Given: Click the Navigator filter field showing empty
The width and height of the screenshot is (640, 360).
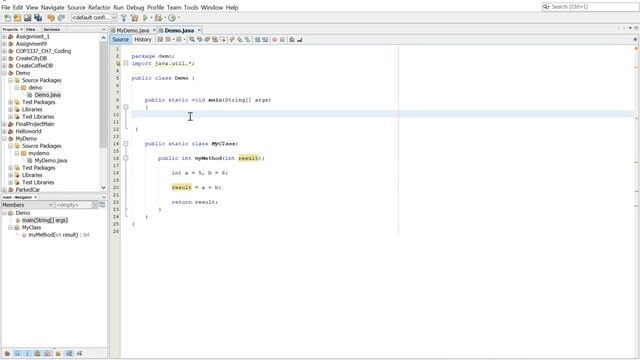Looking at the screenshot, I should (74, 205).
